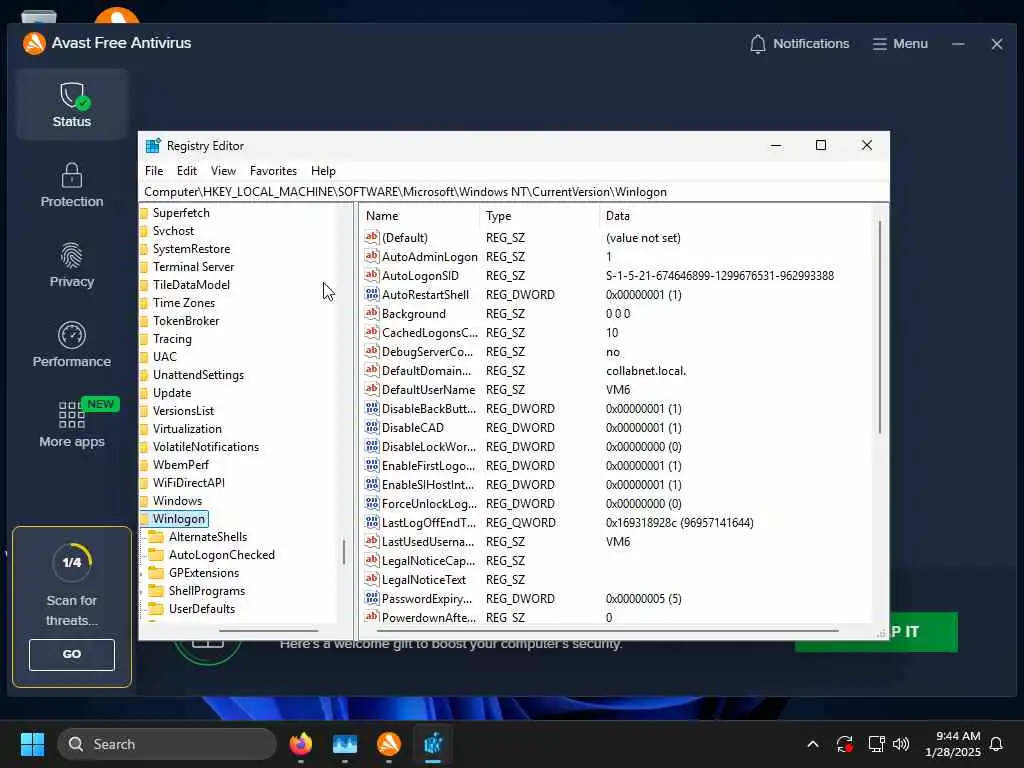Select the AlternateShells subkey folder
Screen dimensions: 1024x768
tap(208, 537)
